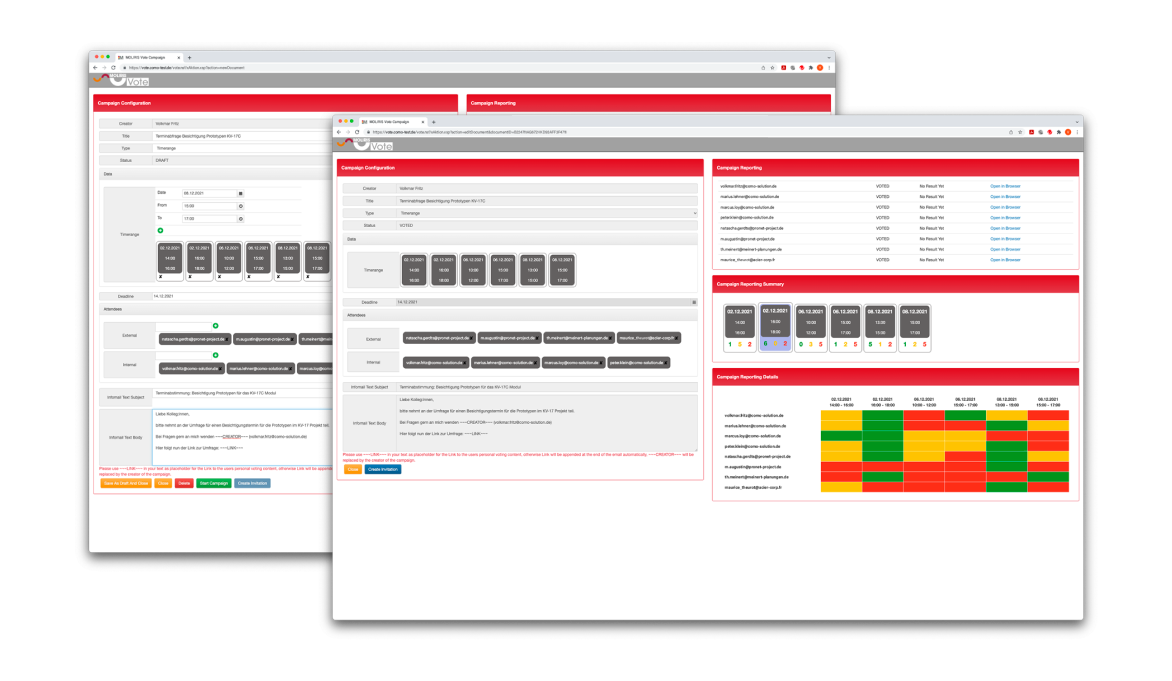Open the calendar picker beside the Date field

pos(240,193)
